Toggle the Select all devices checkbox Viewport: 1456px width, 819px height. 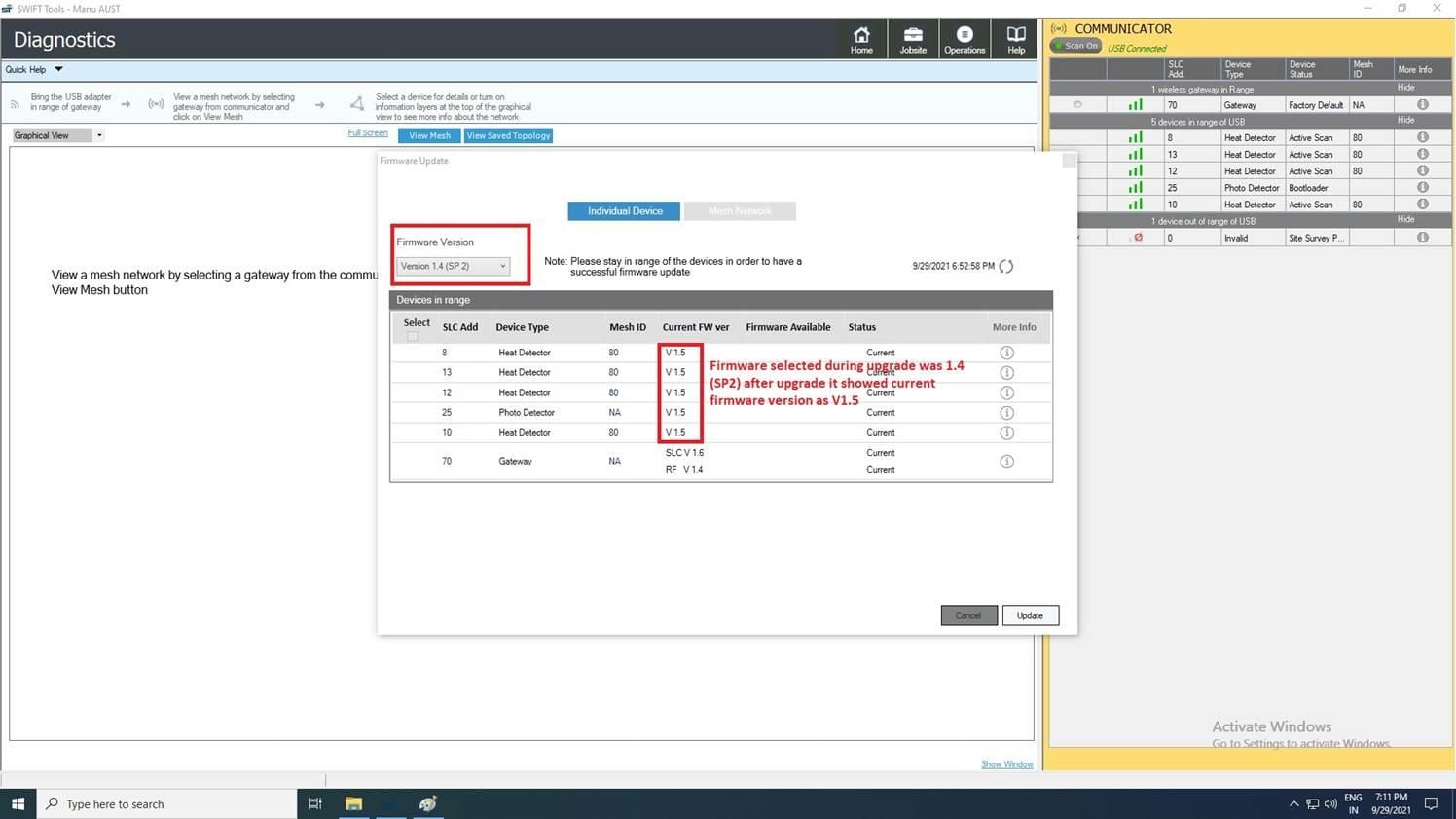413,337
